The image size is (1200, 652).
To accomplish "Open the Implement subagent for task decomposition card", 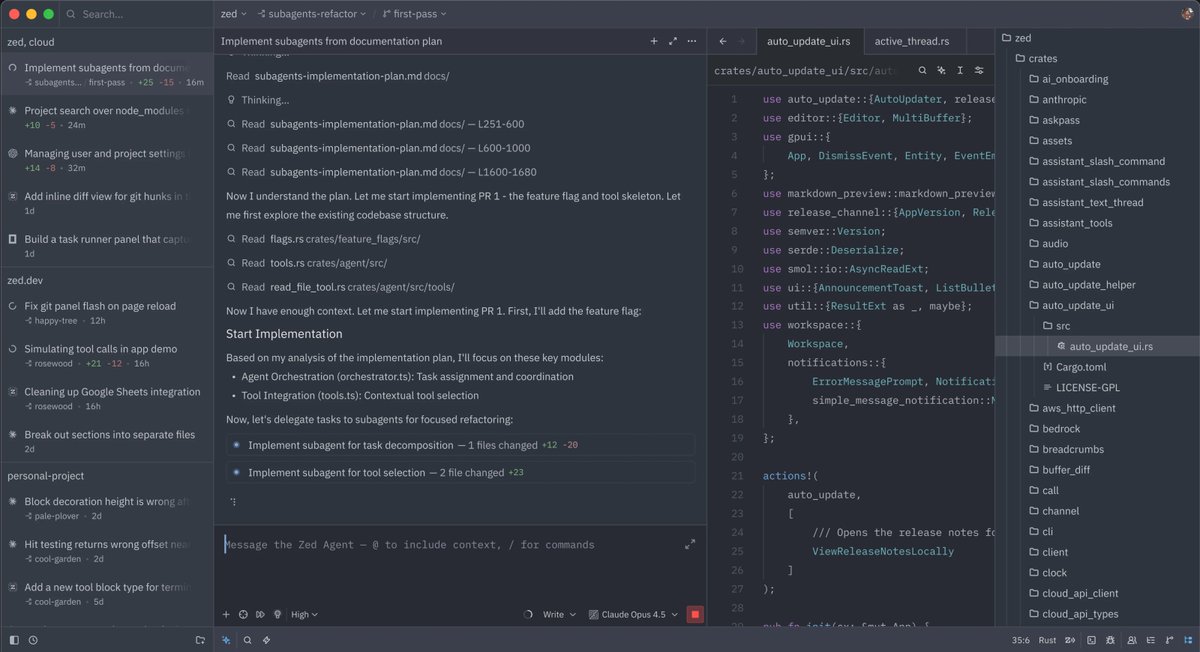I will pos(460,445).
